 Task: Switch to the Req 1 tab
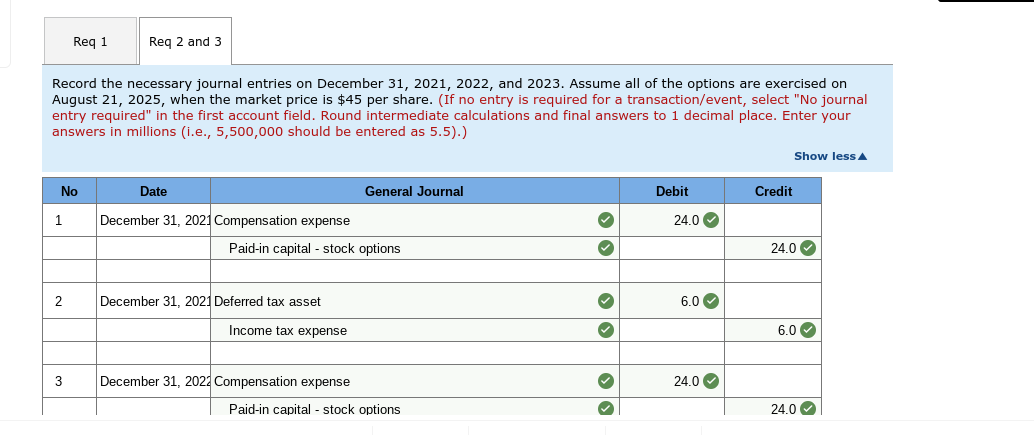(90, 42)
